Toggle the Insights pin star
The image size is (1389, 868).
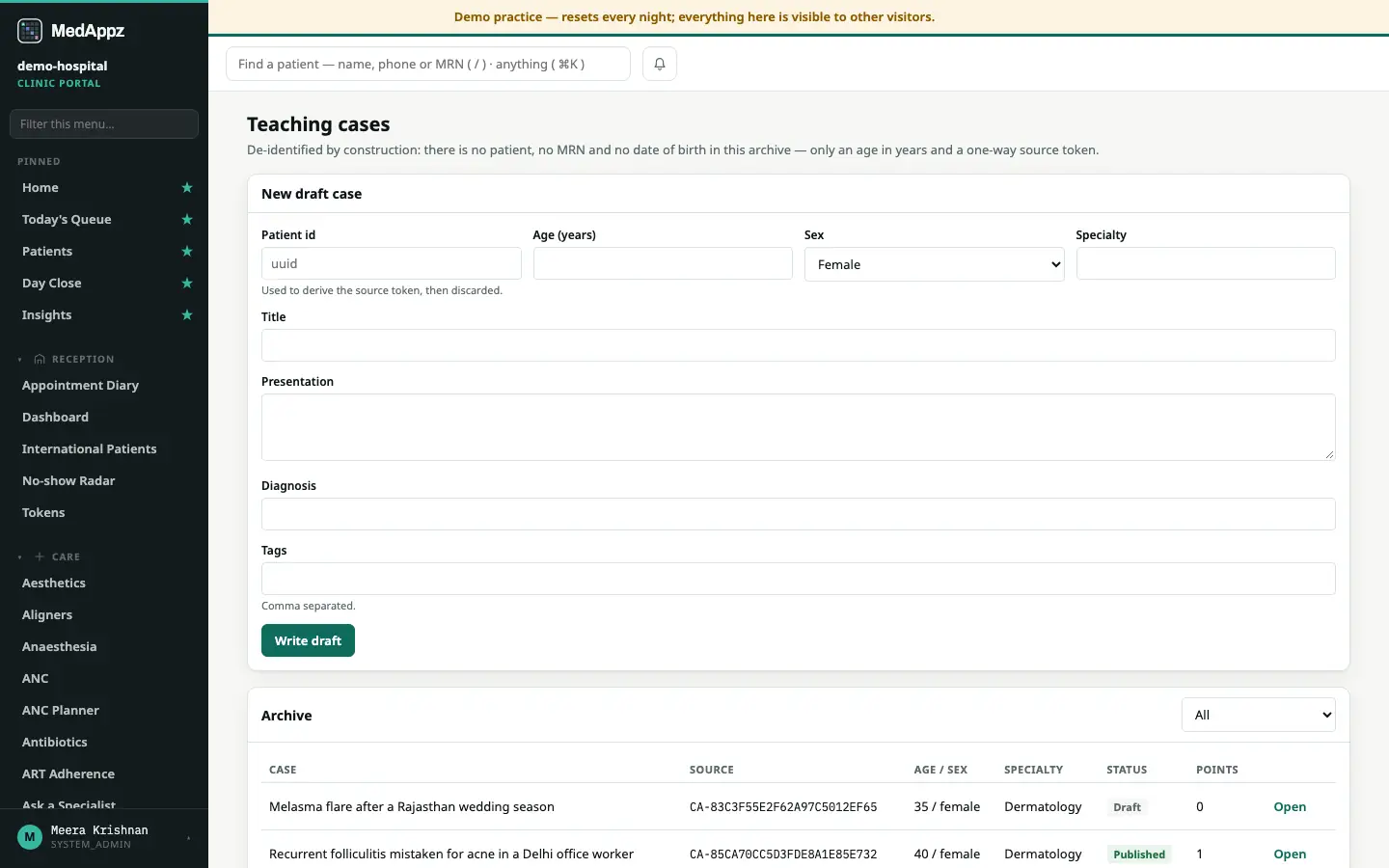pyautogui.click(x=187, y=315)
